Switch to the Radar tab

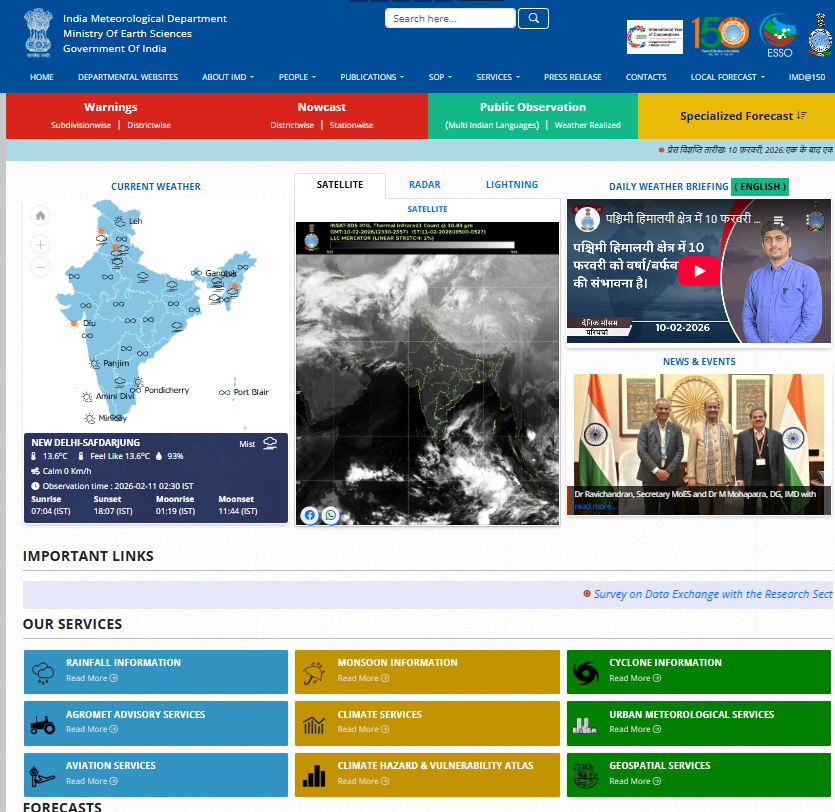tap(424, 185)
